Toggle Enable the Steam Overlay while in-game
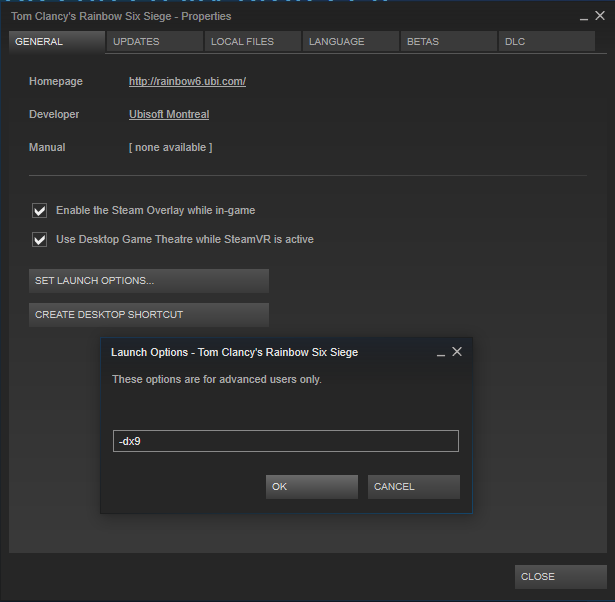 click(40, 211)
